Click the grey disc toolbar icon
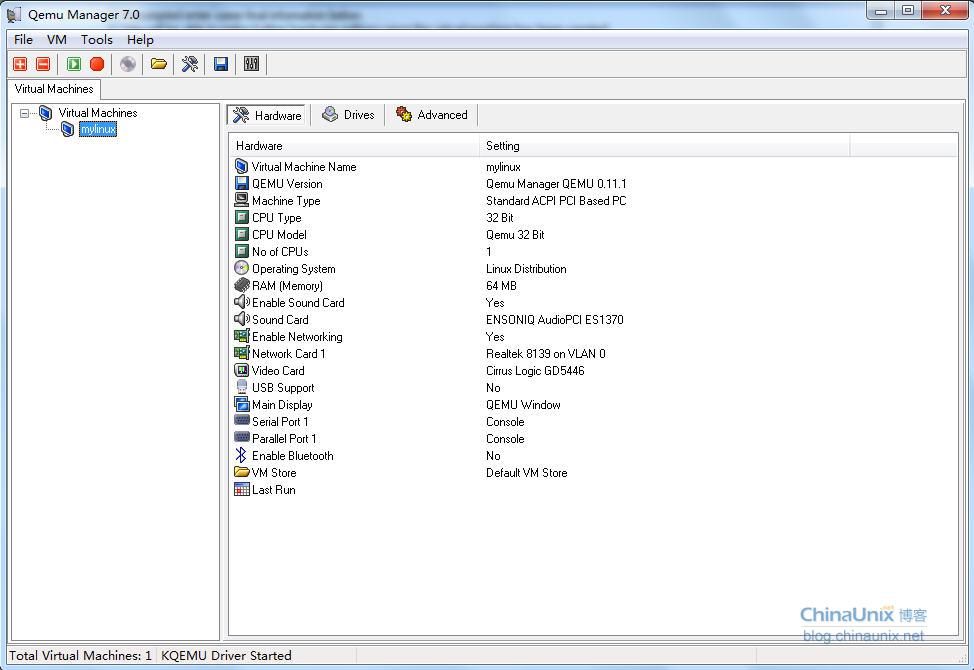974x670 pixels. click(x=128, y=64)
